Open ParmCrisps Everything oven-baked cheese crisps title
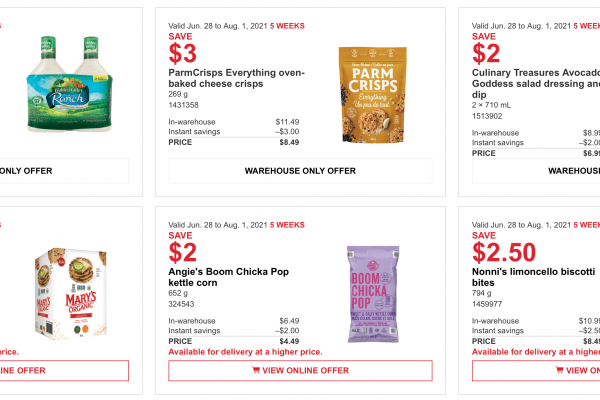The width and height of the screenshot is (600, 400). [x=236, y=80]
